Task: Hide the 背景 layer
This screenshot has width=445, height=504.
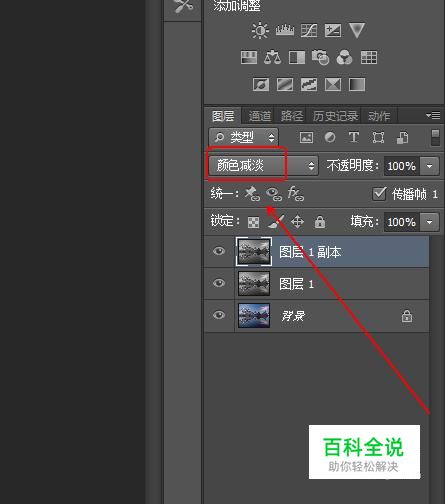Action: click(x=219, y=315)
